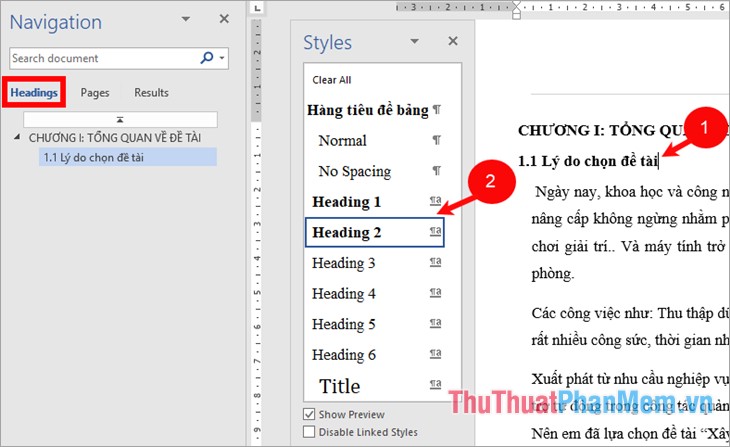Select 1.1 Lý do chọn đề tài in Navigation

(x=128, y=157)
